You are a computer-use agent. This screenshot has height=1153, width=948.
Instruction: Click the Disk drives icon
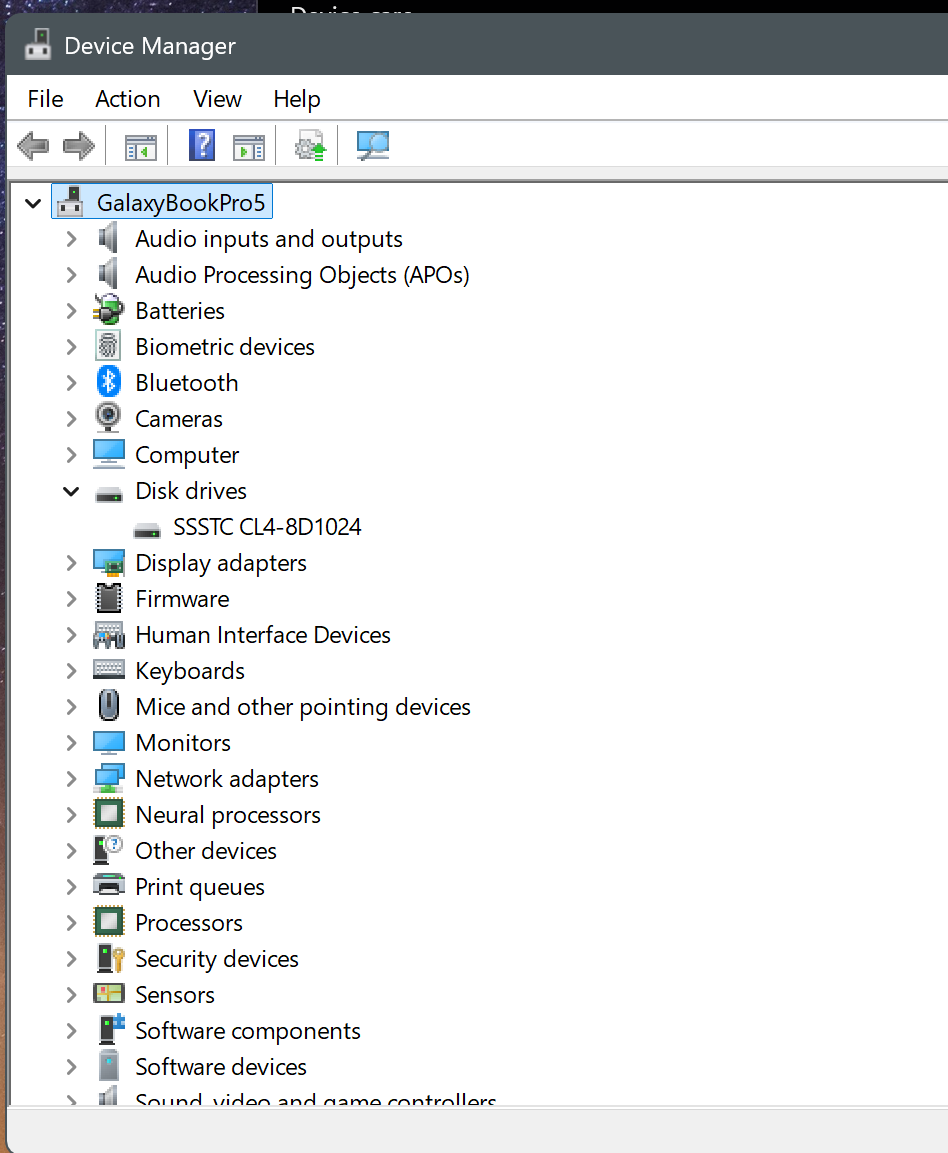tap(108, 494)
